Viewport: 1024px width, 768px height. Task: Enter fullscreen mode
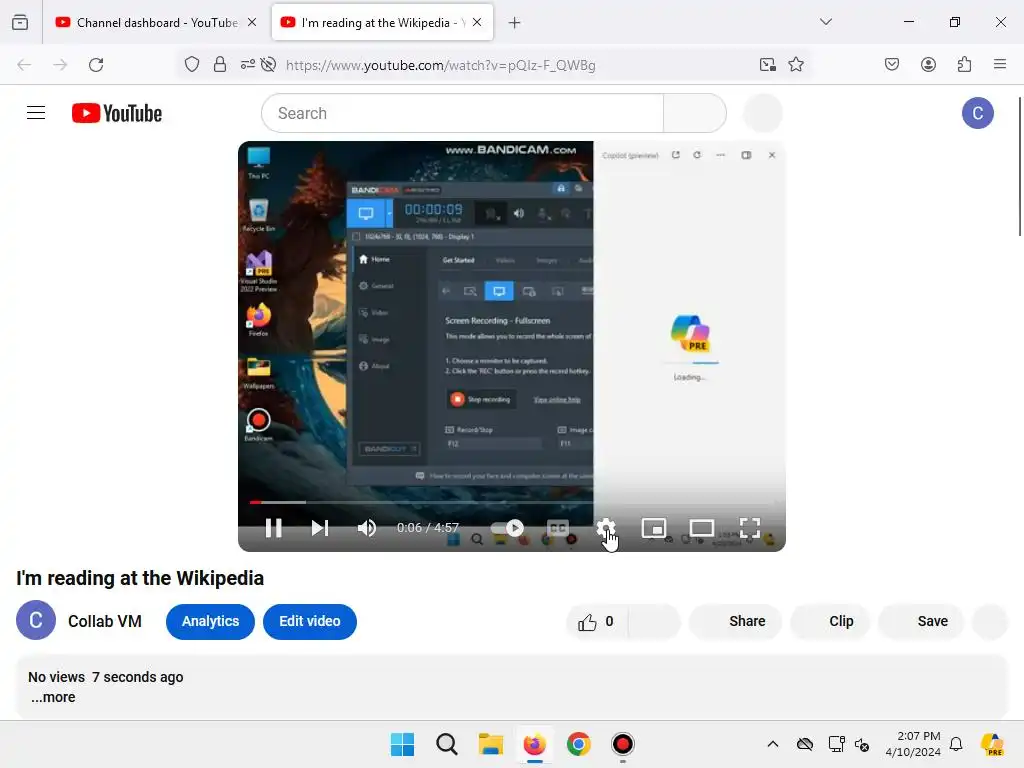(x=750, y=528)
